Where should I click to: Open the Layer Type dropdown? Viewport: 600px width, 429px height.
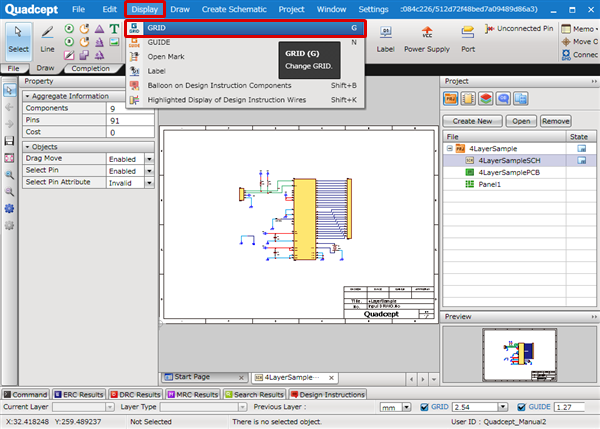243,407
